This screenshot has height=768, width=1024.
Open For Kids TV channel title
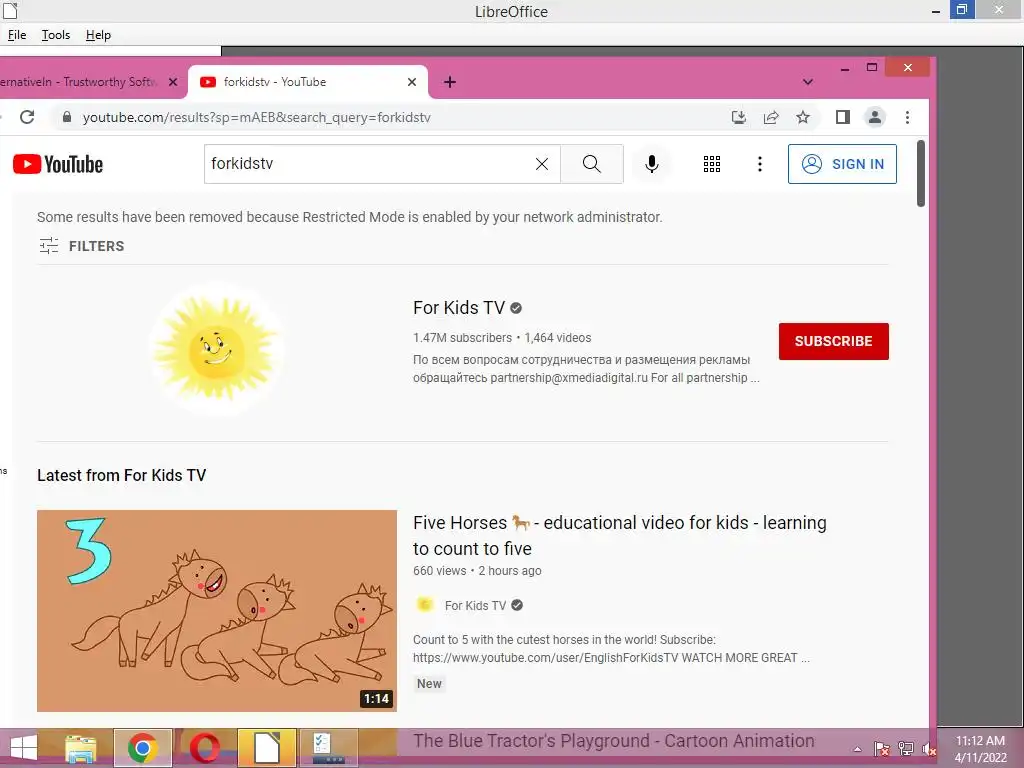pyautogui.click(x=459, y=308)
